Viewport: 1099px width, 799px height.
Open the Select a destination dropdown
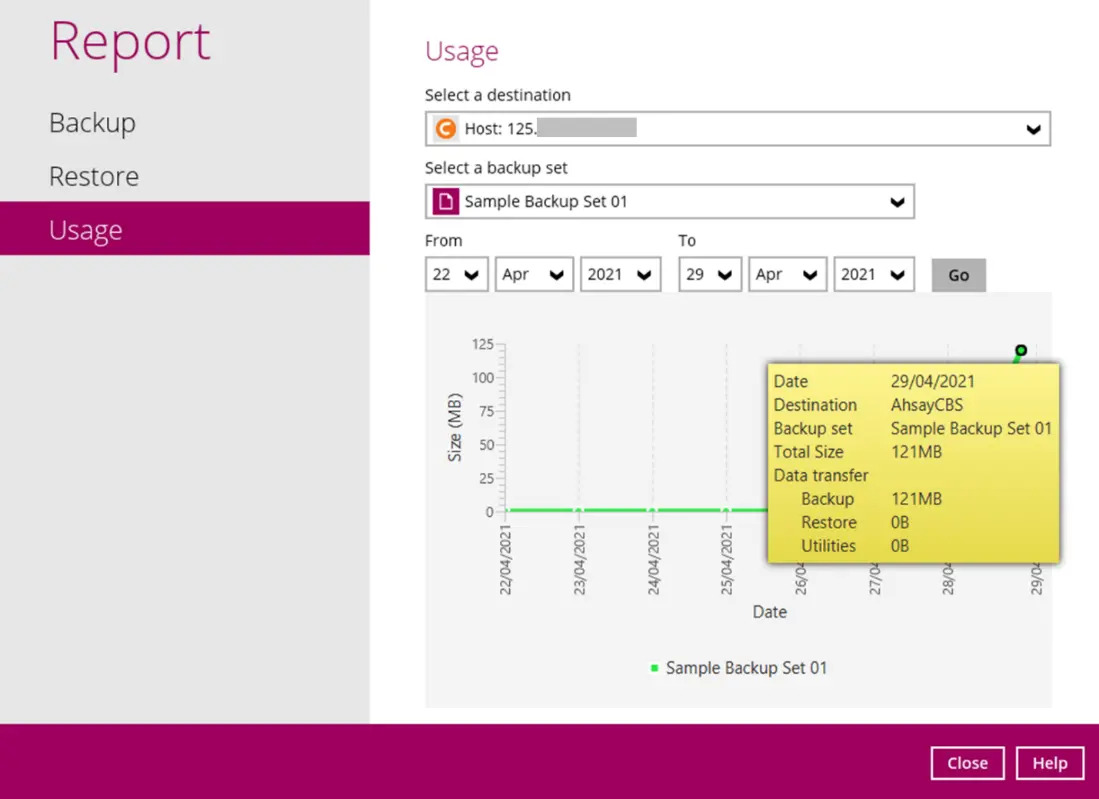[737, 128]
